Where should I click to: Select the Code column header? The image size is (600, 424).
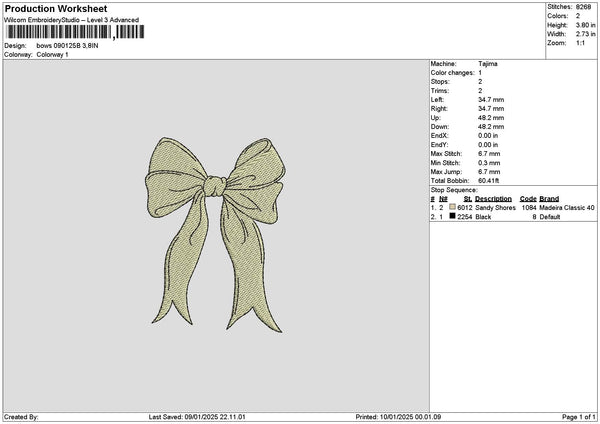(528, 198)
